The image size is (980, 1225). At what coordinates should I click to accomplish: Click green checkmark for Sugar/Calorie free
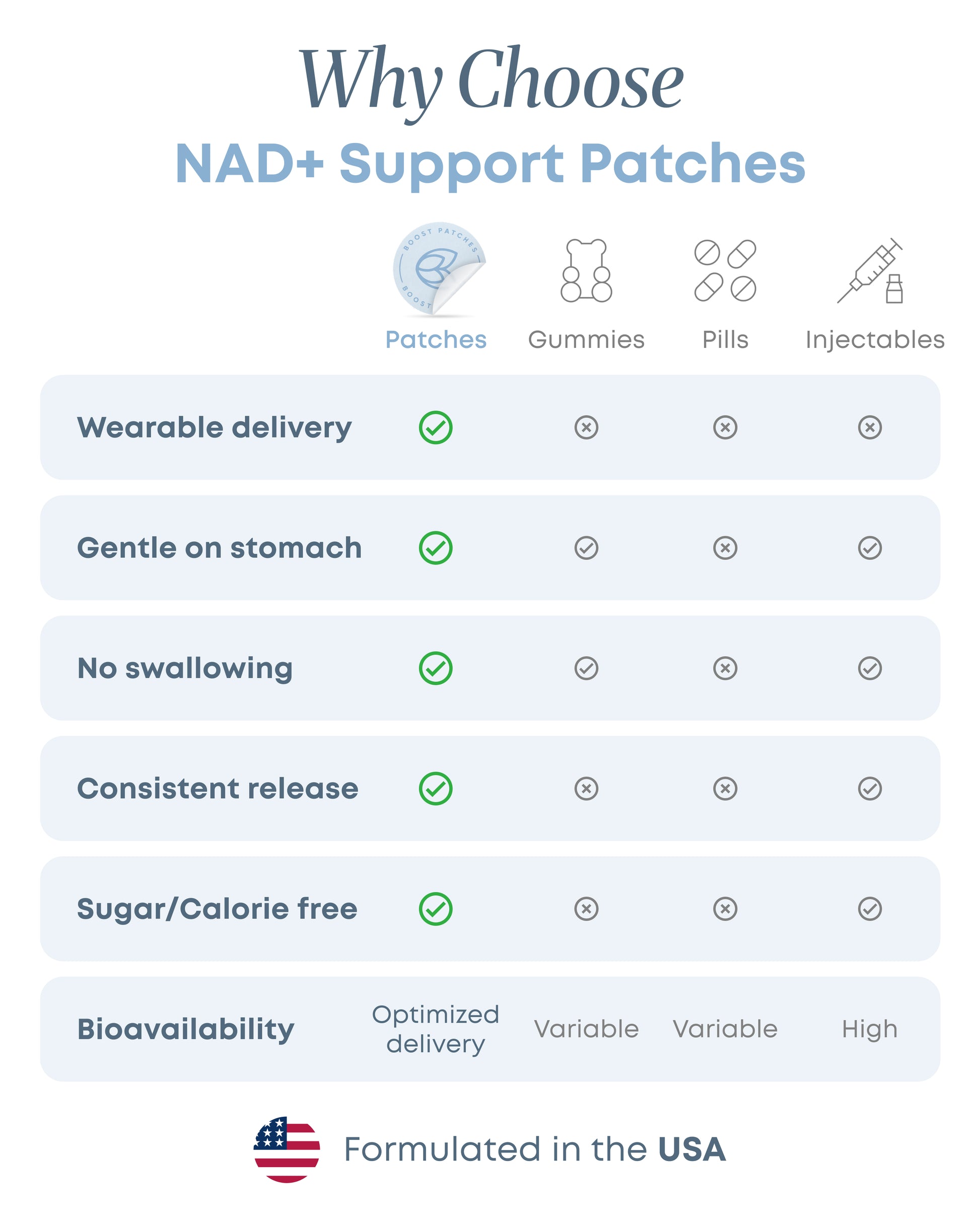pos(436,909)
